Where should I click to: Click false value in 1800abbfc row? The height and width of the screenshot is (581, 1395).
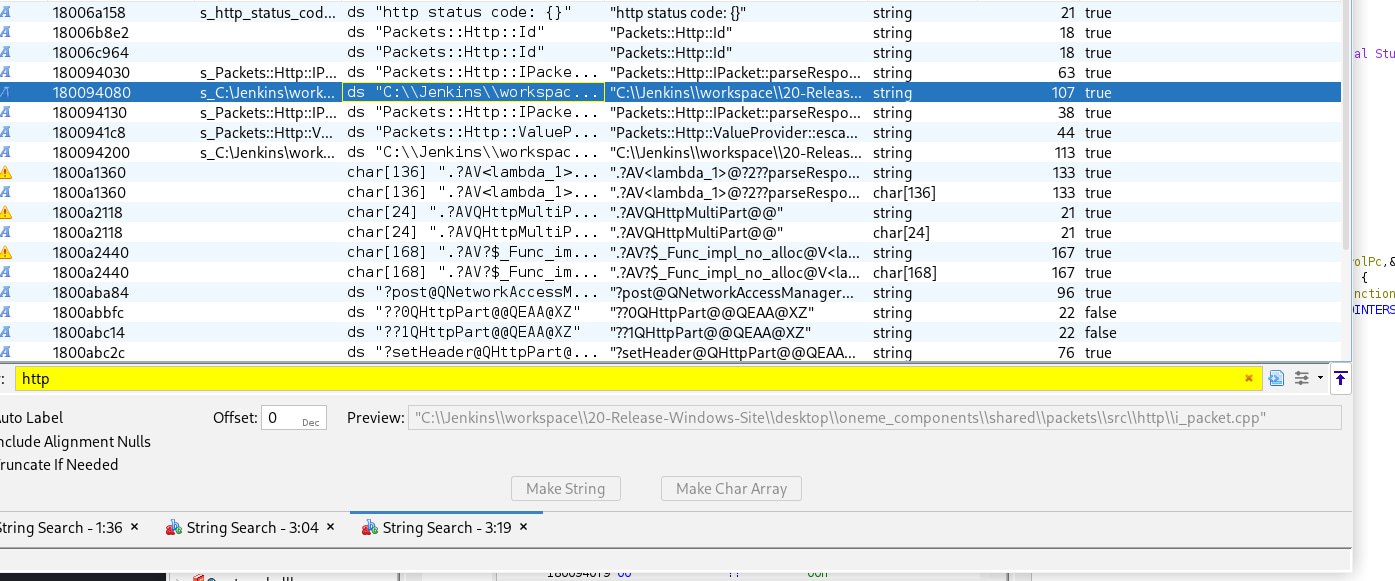point(1101,313)
